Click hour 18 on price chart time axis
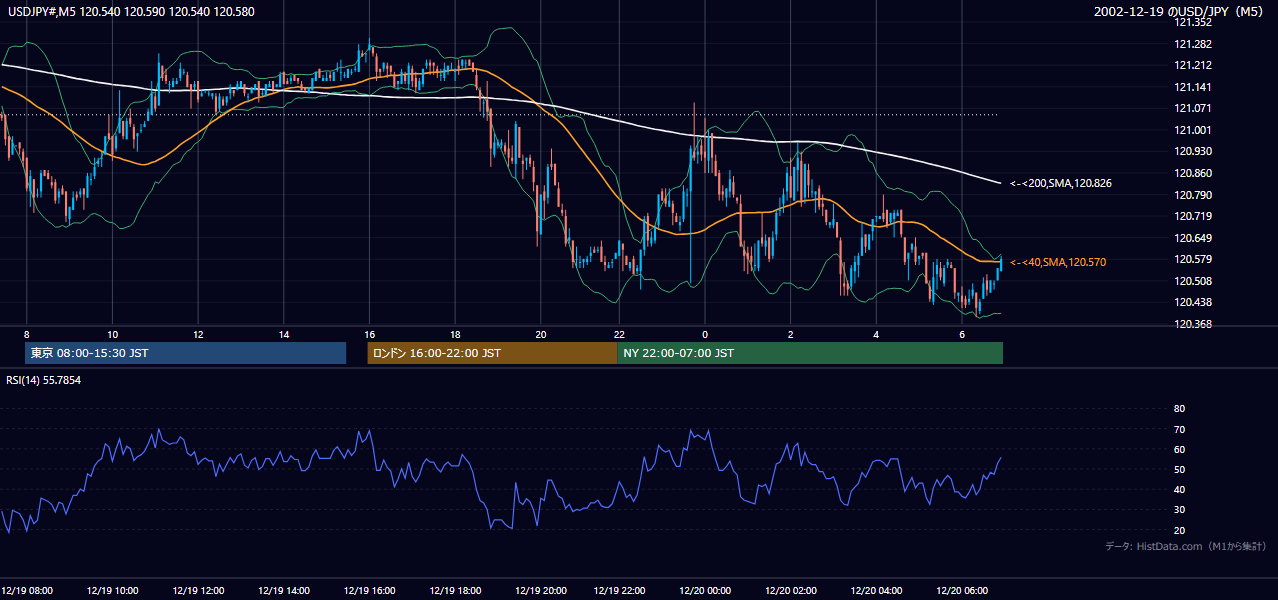 click(x=455, y=334)
